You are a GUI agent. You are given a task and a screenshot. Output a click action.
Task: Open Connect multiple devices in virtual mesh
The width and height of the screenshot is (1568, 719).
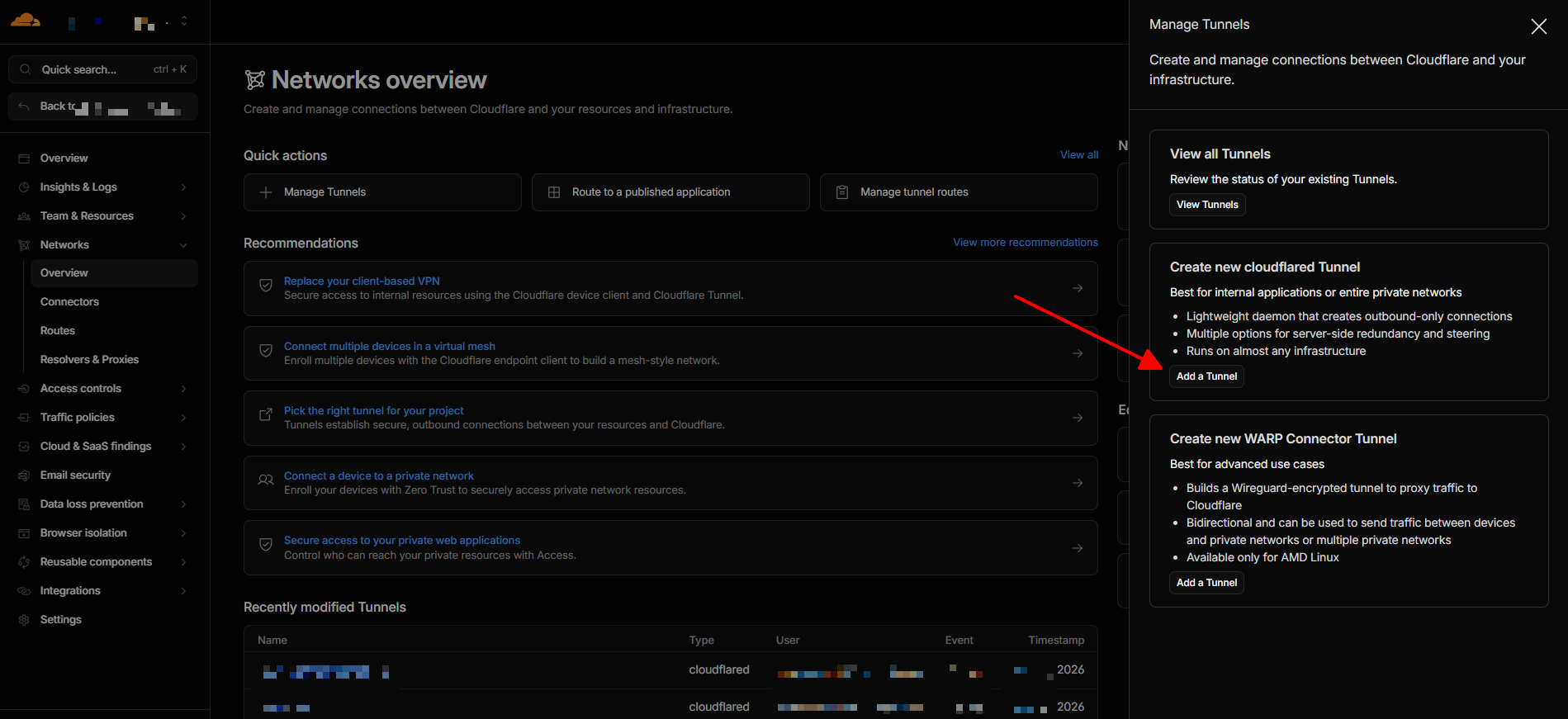[390, 347]
